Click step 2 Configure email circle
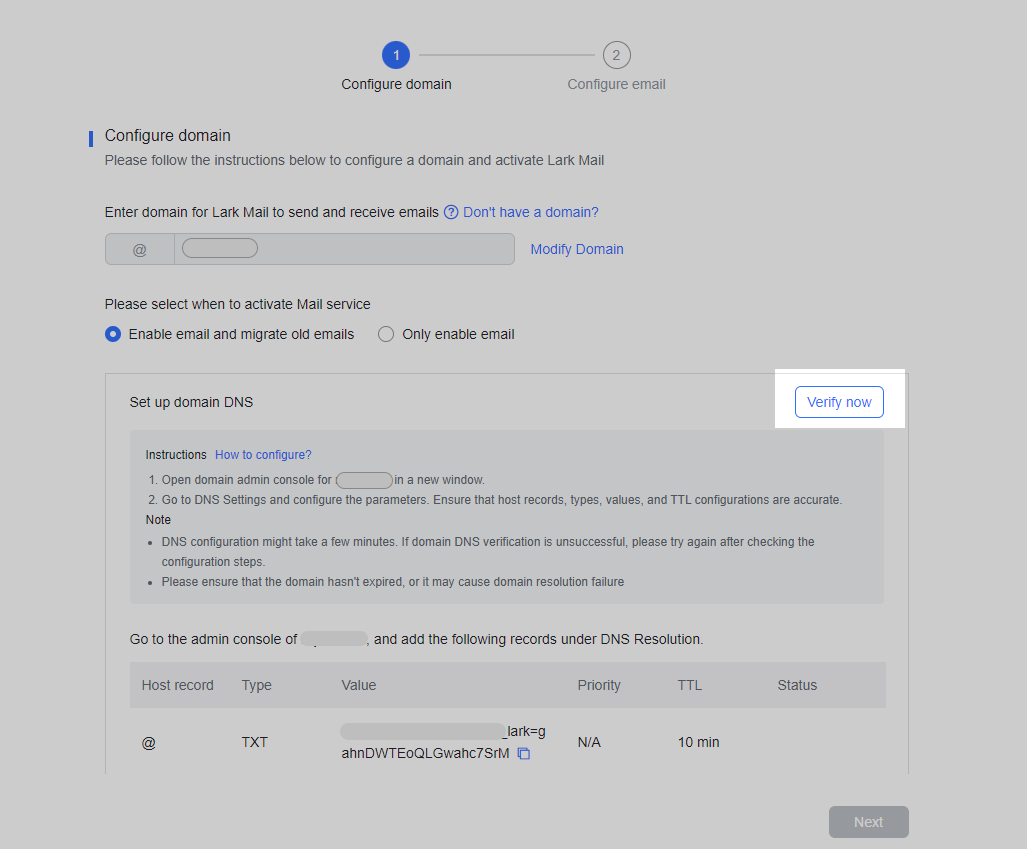The width and height of the screenshot is (1027, 849). coord(616,55)
